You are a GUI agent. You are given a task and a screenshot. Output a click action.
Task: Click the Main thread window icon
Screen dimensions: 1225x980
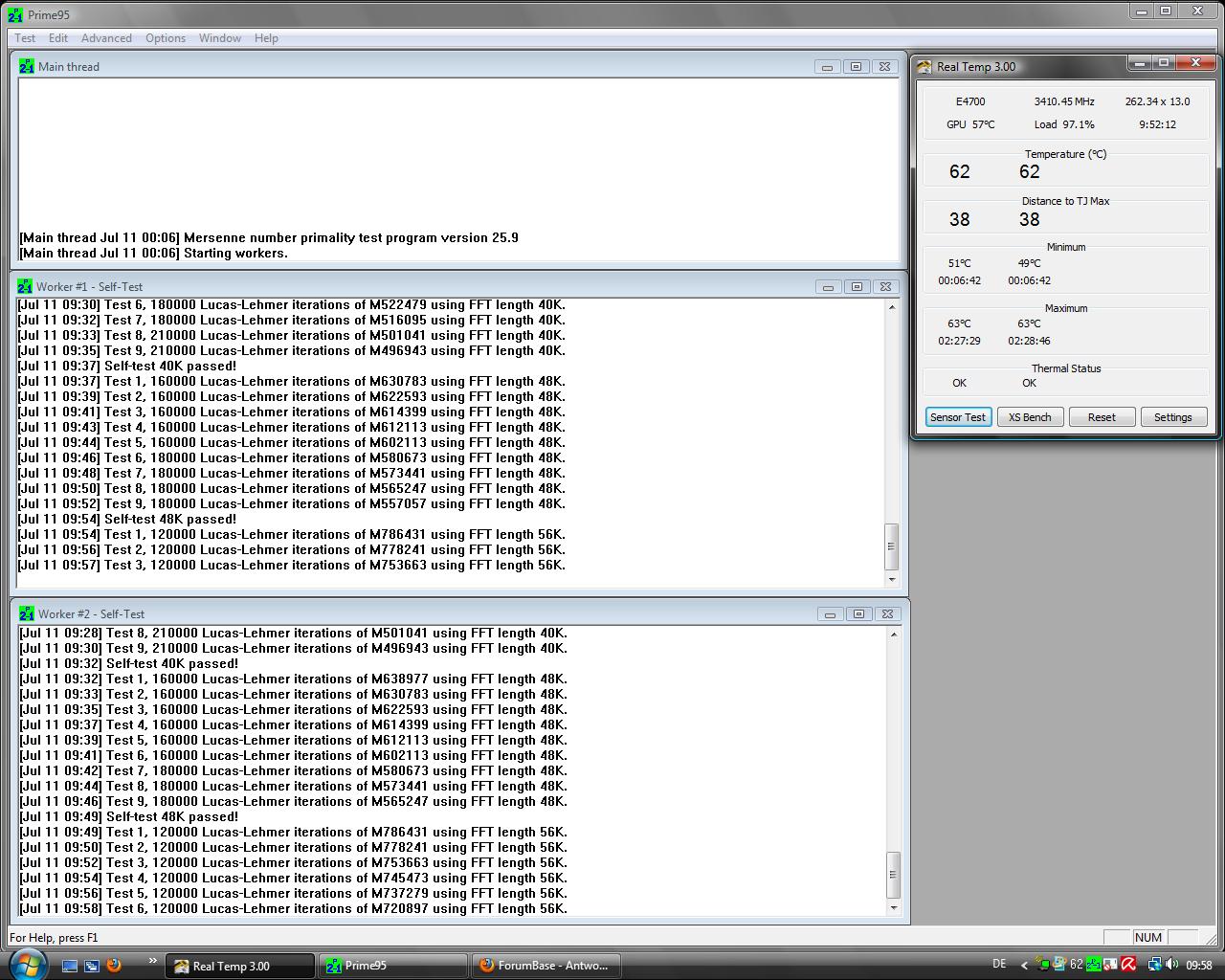(x=27, y=67)
